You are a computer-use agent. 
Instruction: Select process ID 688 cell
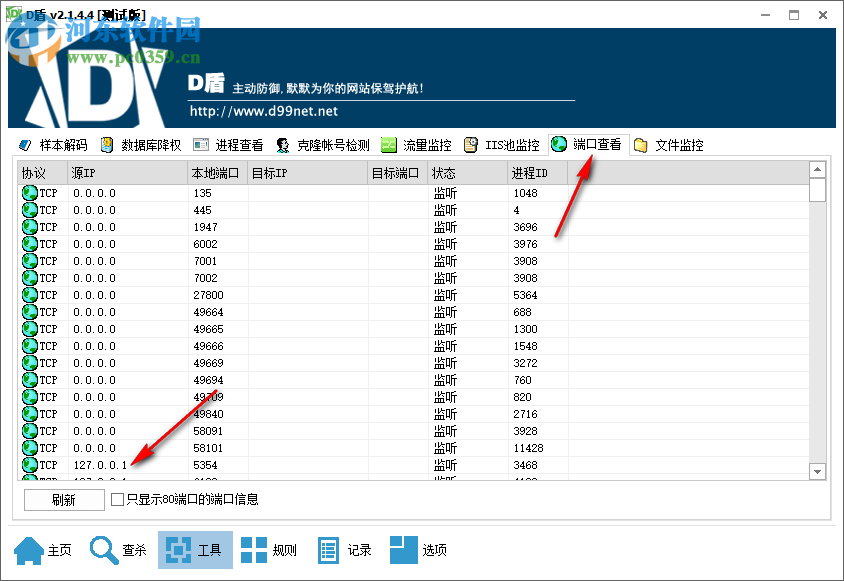click(x=522, y=312)
